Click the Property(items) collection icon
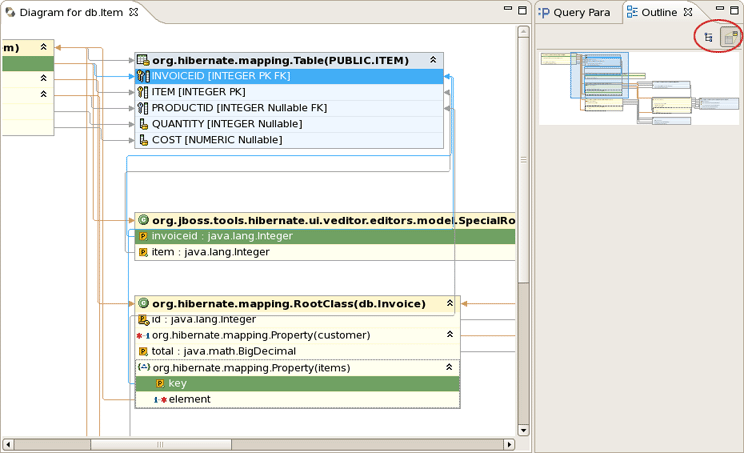 pyautogui.click(x=143, y=367)
